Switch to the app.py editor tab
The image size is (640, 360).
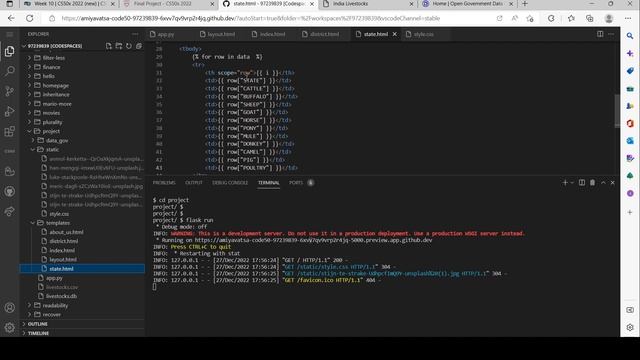click(166, 34)
